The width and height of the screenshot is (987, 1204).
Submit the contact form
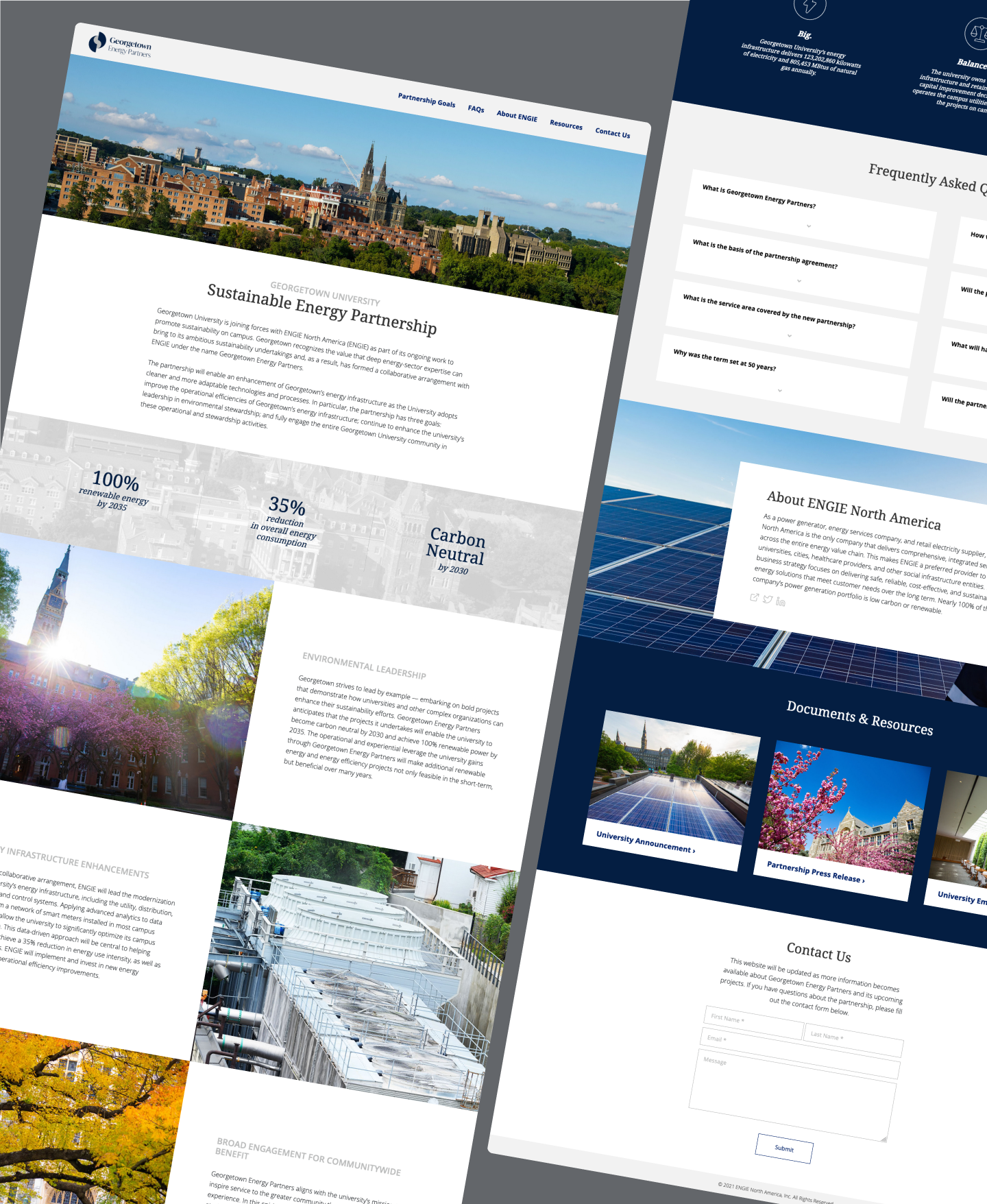(x=785, y=1148)
